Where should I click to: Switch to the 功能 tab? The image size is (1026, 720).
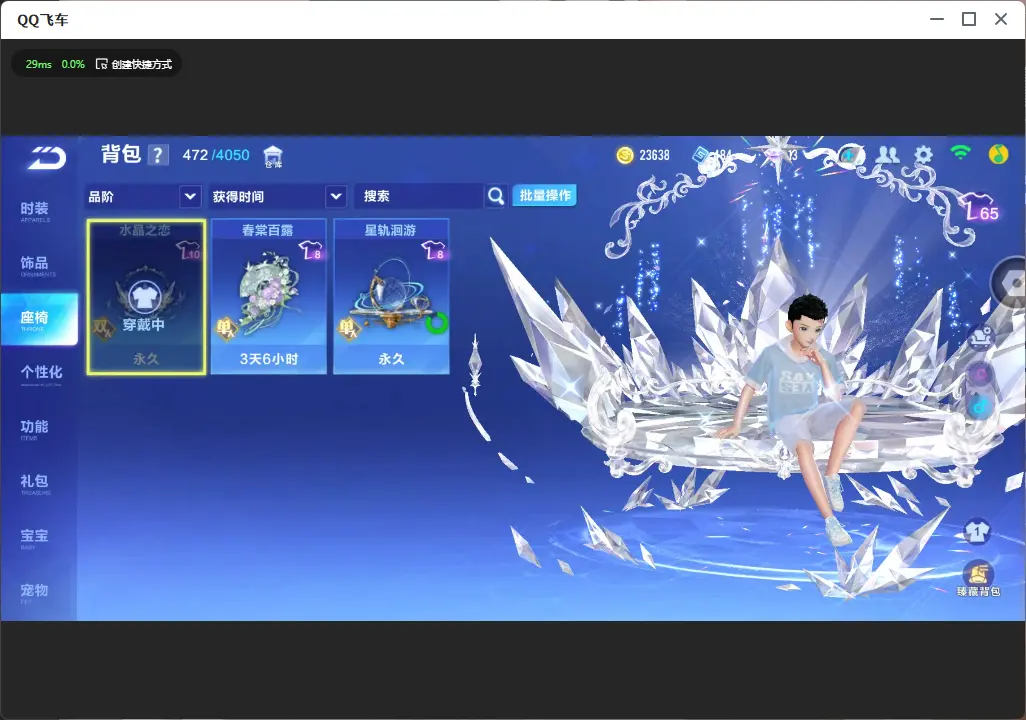35,429
